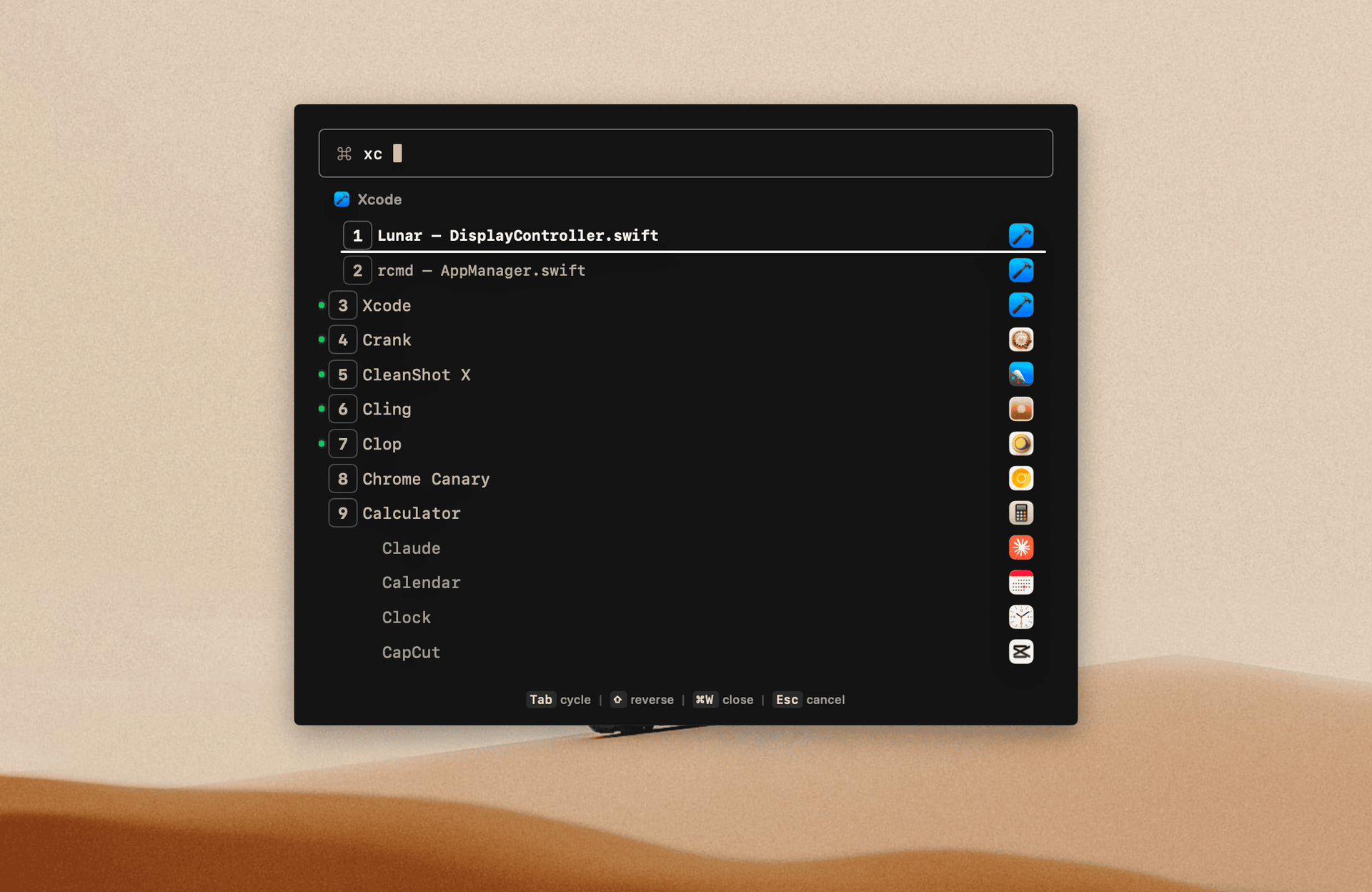This screenshot has width=1372, height=892.
Task: Click the hammer icon in the row numbered 3
Action: (x=1020, y=305)
